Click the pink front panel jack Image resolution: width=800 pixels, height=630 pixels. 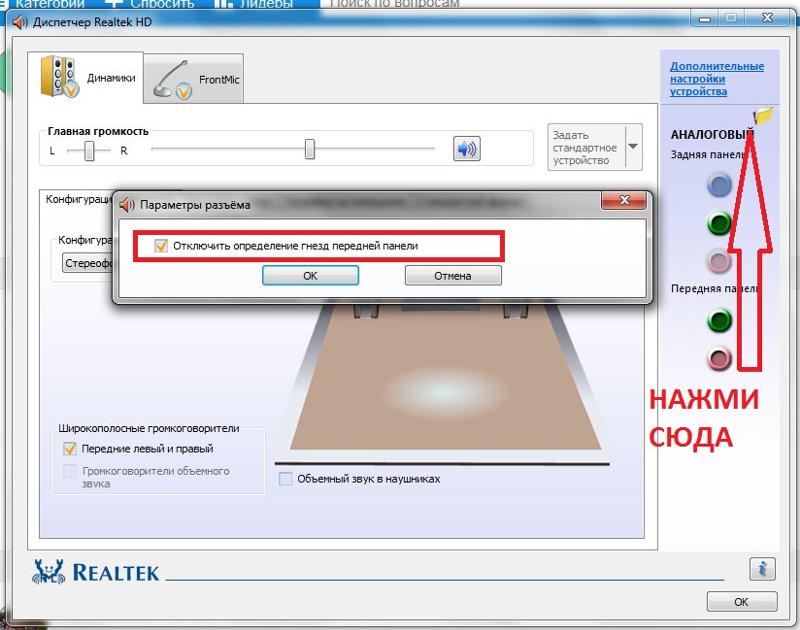pyautogui.click(x=719, y=358)
